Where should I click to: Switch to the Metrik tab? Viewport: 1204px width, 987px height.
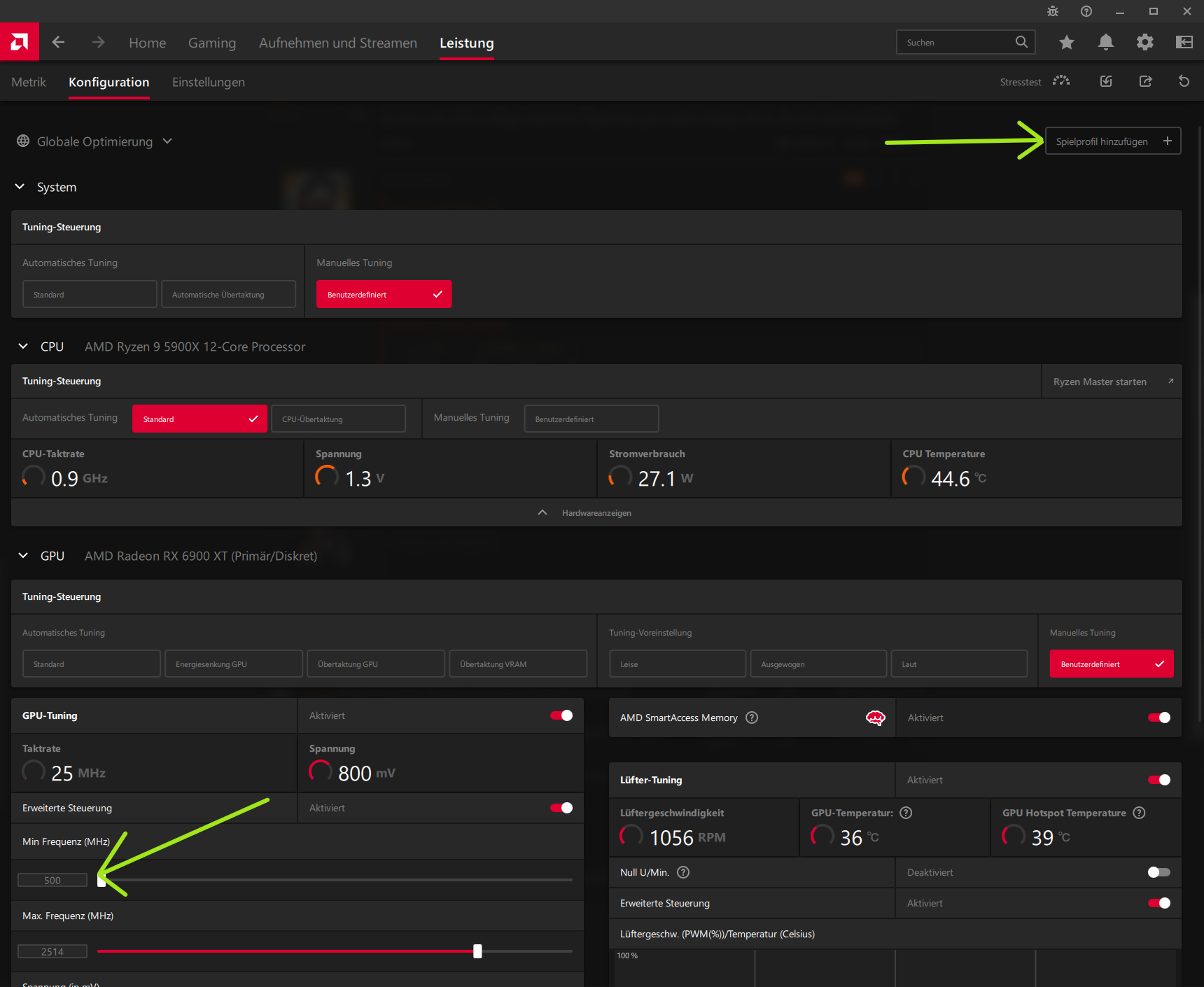[x=29, y=82]
